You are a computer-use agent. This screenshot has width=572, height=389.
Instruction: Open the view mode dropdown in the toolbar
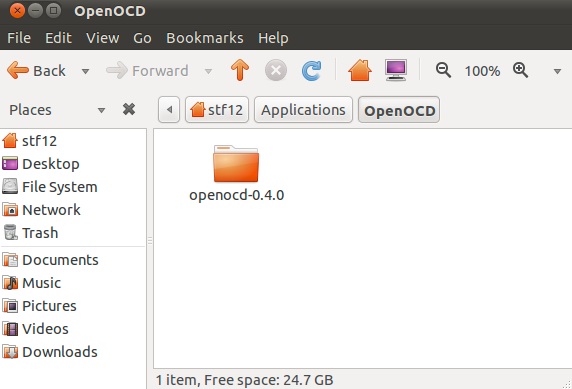tap(557, 71)
